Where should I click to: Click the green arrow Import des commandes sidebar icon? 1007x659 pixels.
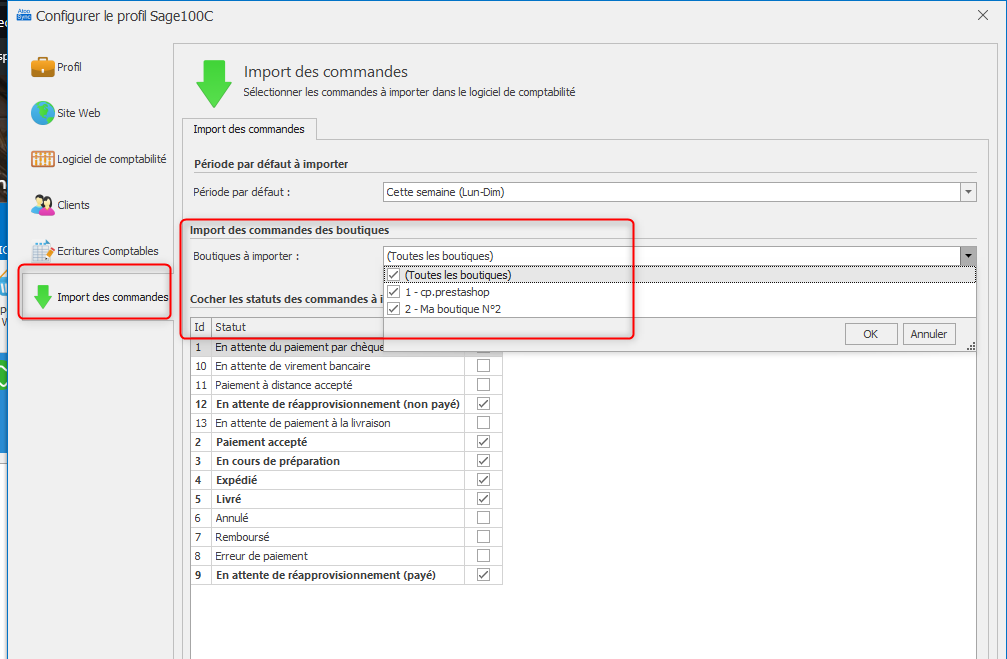point(42,297)
